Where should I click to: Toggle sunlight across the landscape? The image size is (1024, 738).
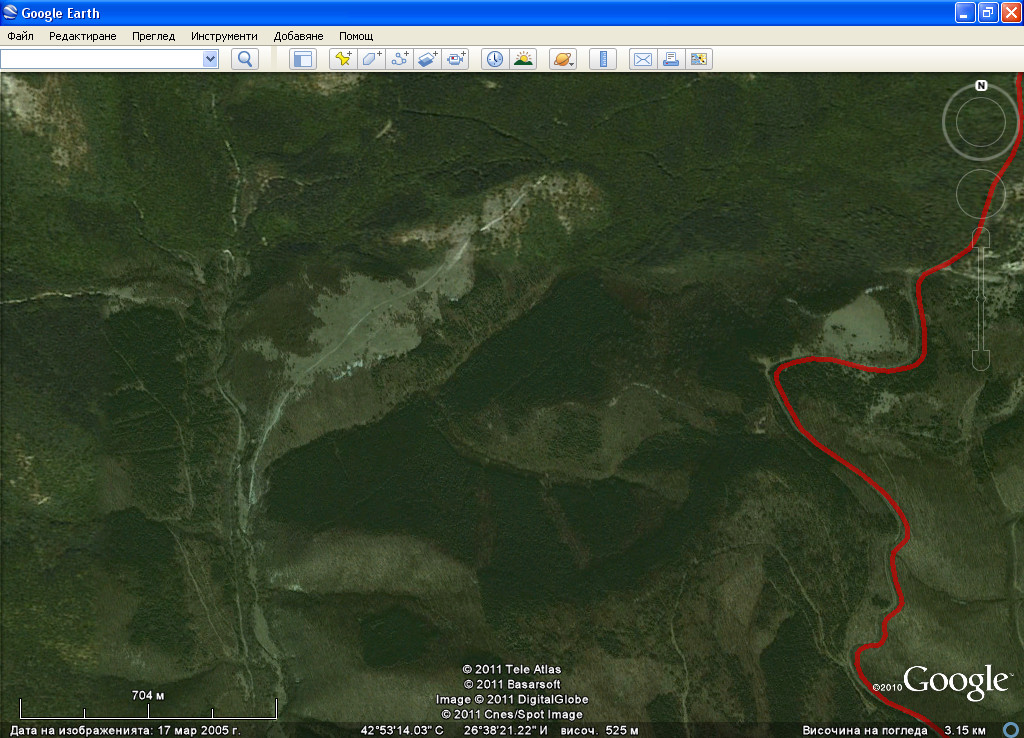point(523,59)
